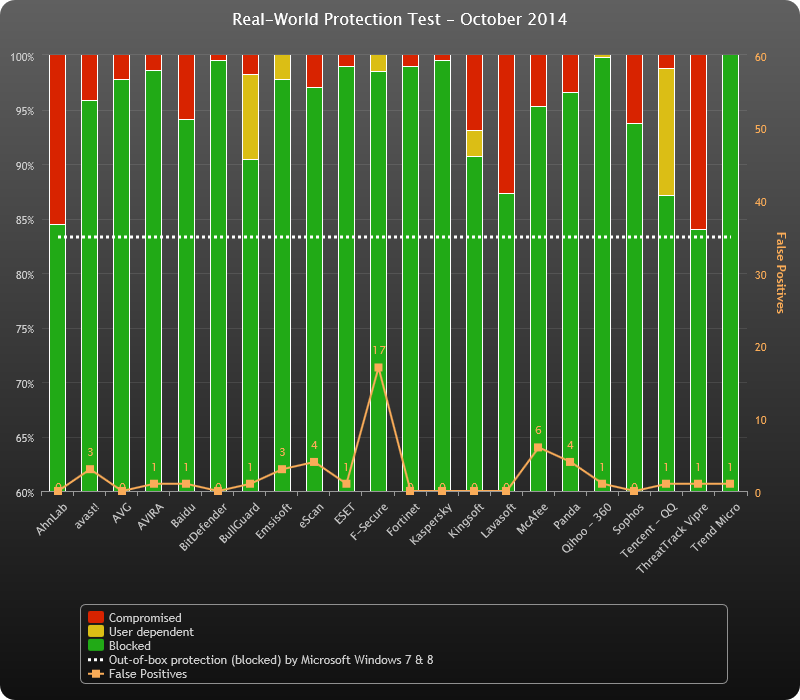The image size is (800, 700).
Task: Click the white dotted legend line marker
Action: pyautogui.click(x=96, y=660)
